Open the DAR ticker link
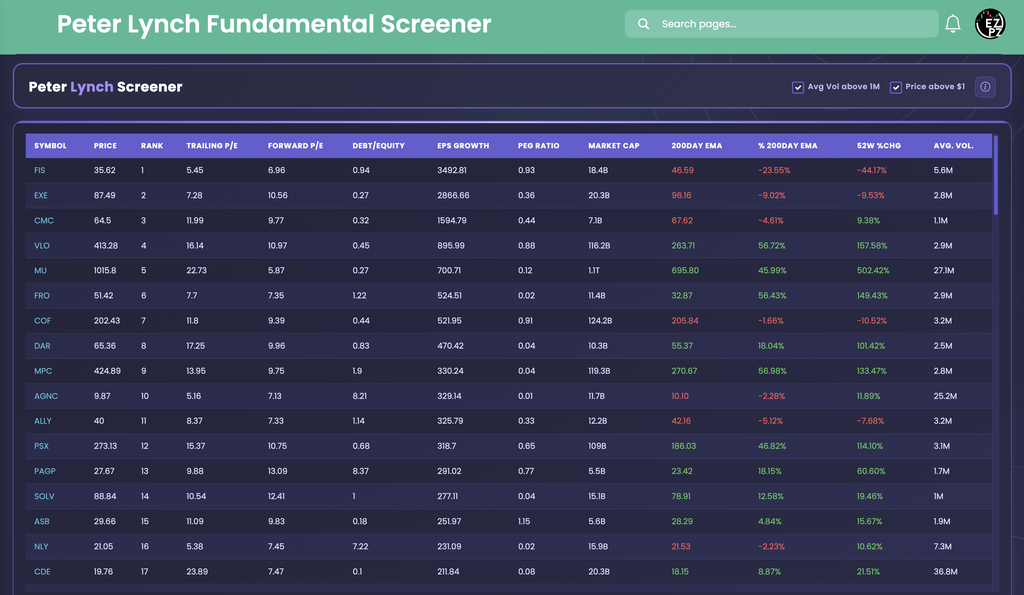1024x595 pixels. 42,346
